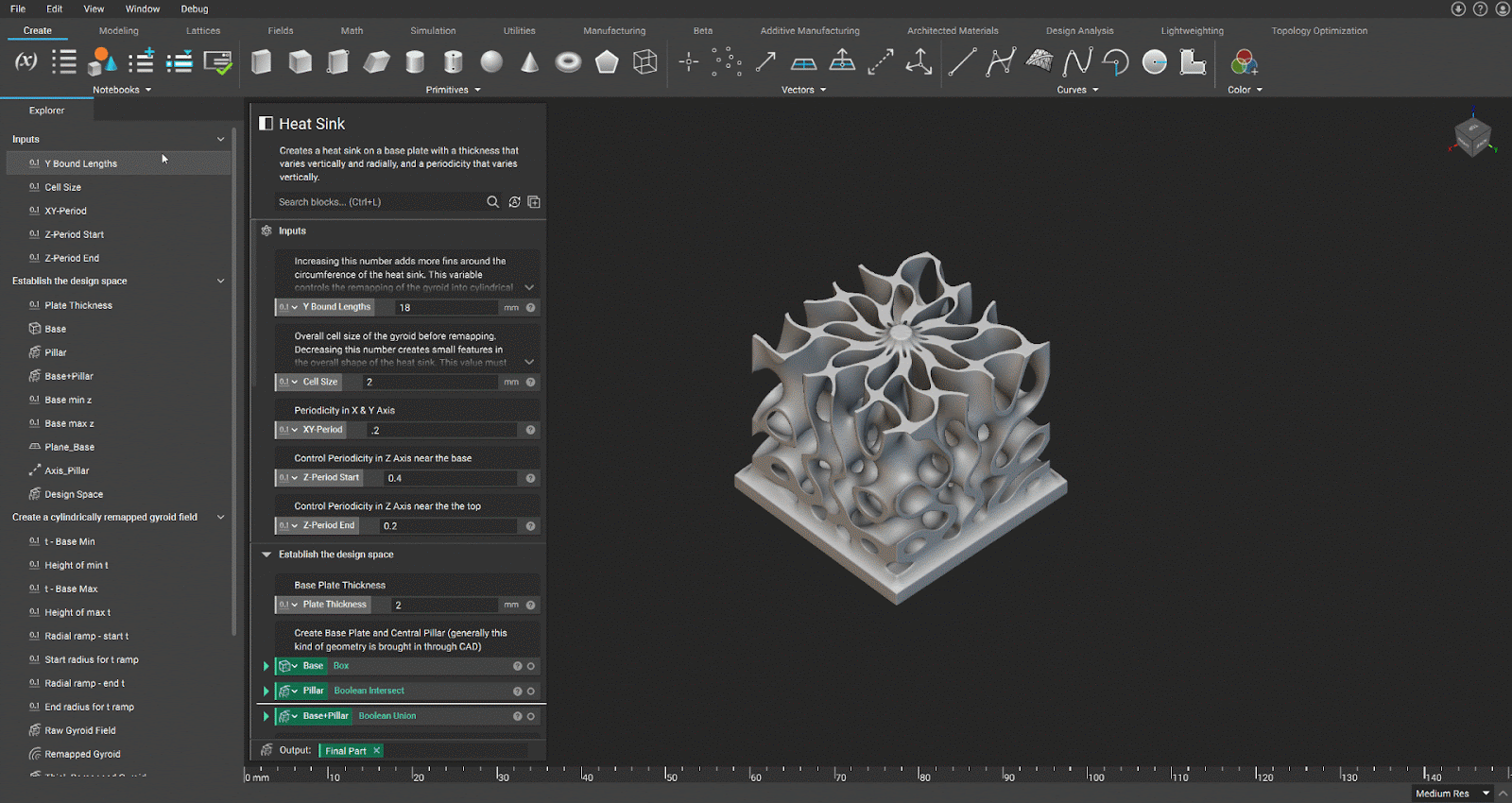
Task: Open the Primitives group dropdown
Action: [477, 91]
